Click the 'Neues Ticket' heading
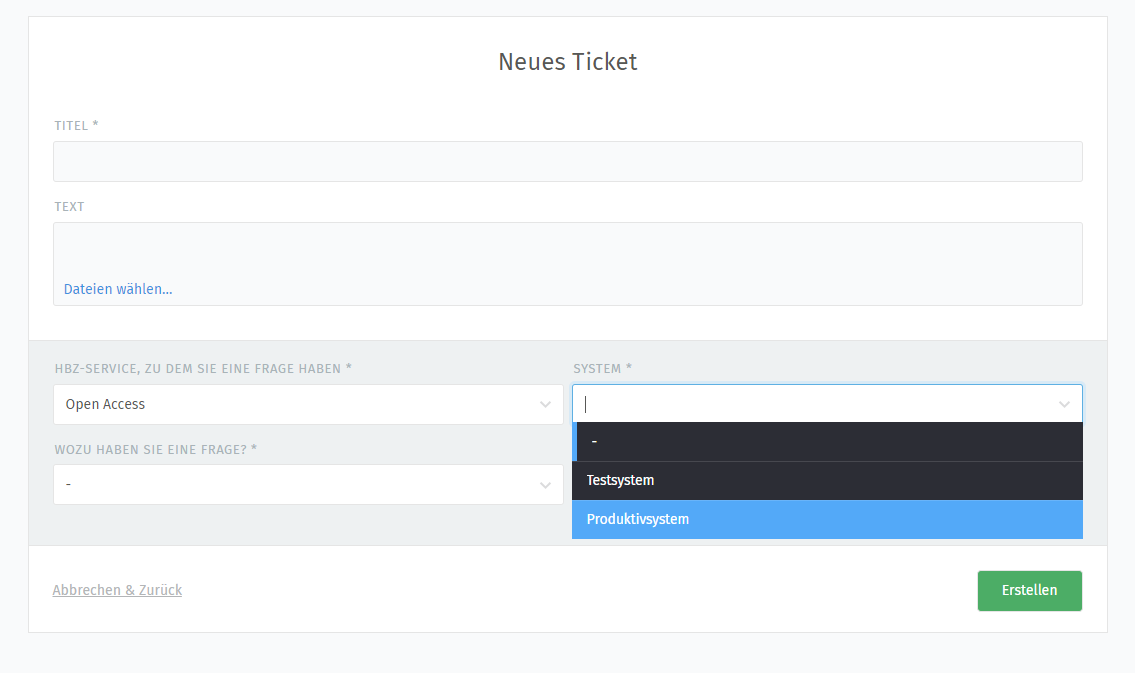1135x673 pixels. tap(567, 62)
